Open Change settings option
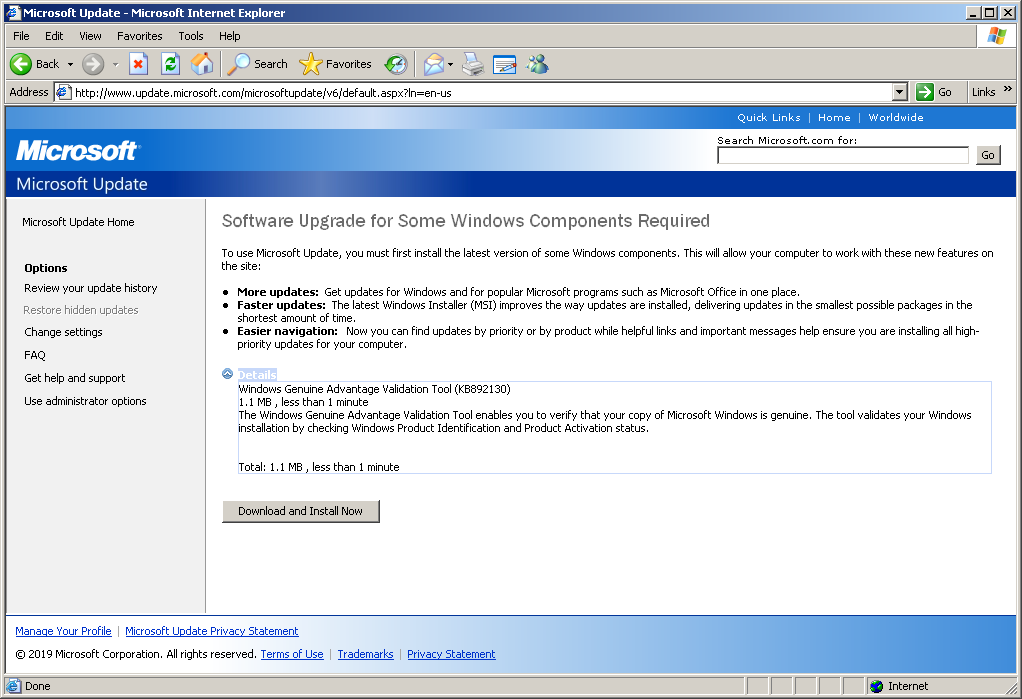This screenshot has height=699, width=1022. (x=63, y=332)
